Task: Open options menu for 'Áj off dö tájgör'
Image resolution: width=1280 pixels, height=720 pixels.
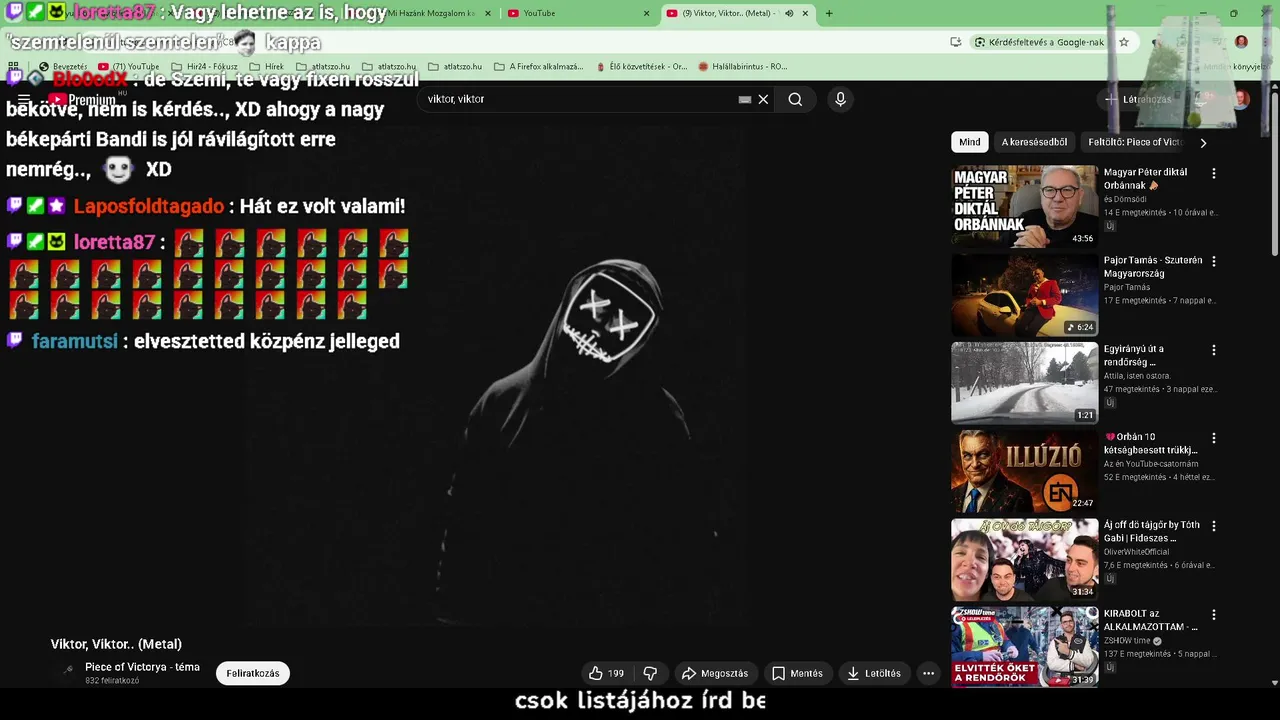Action: (x=1214, y=526)
